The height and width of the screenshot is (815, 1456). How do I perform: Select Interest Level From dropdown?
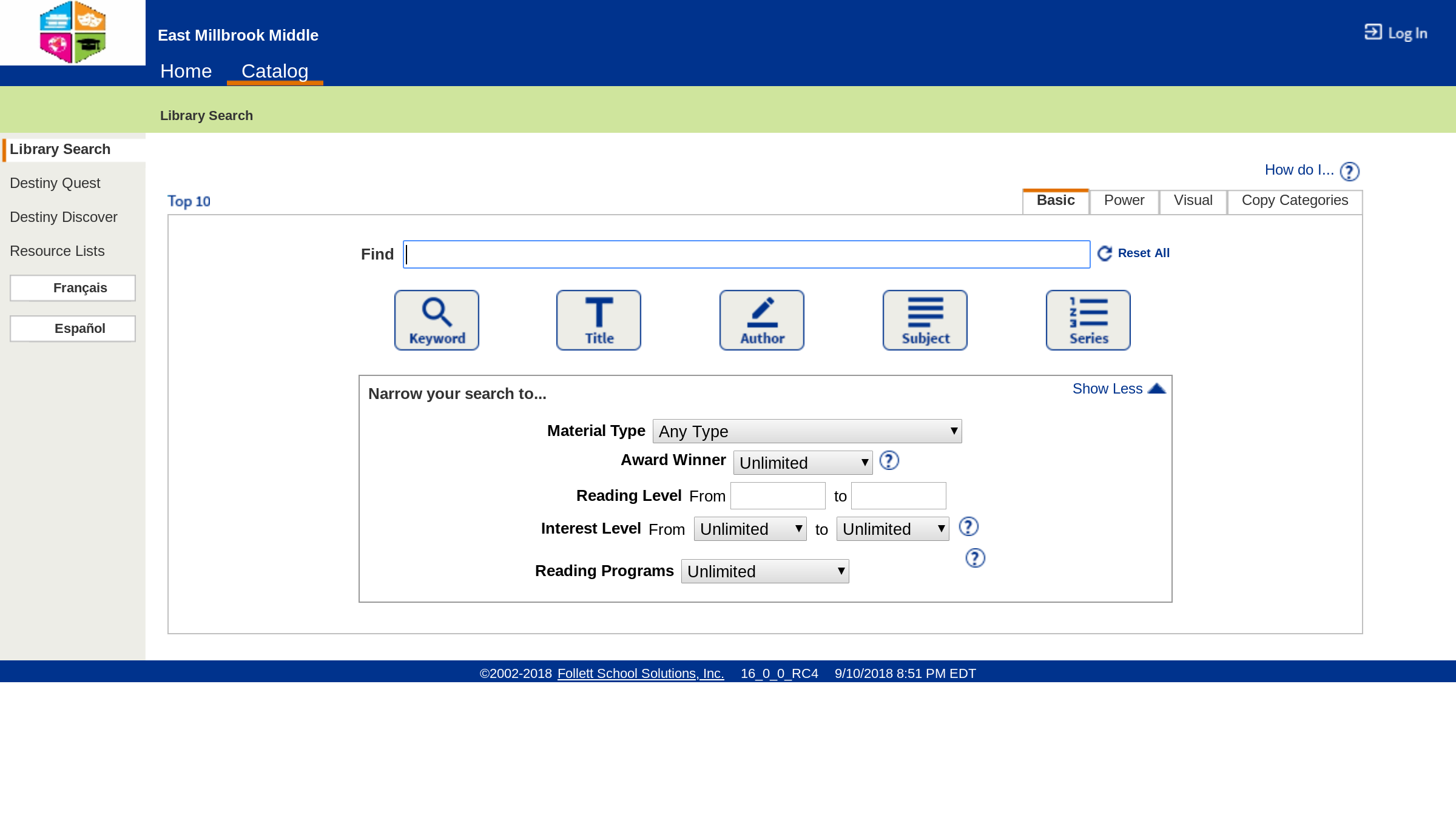pyautogui.click(x=750, y=528)
